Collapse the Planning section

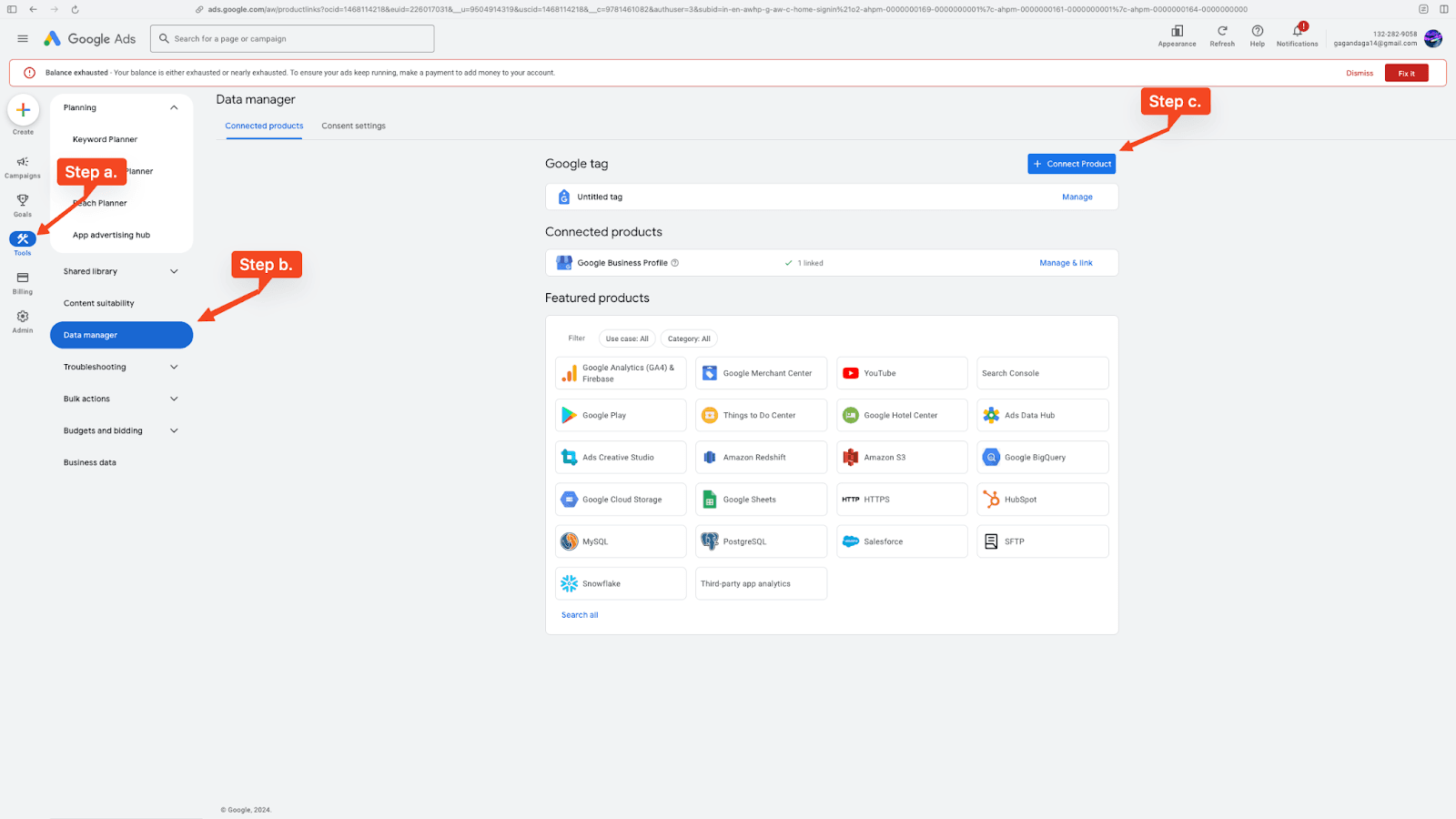[x=174, y=108]
